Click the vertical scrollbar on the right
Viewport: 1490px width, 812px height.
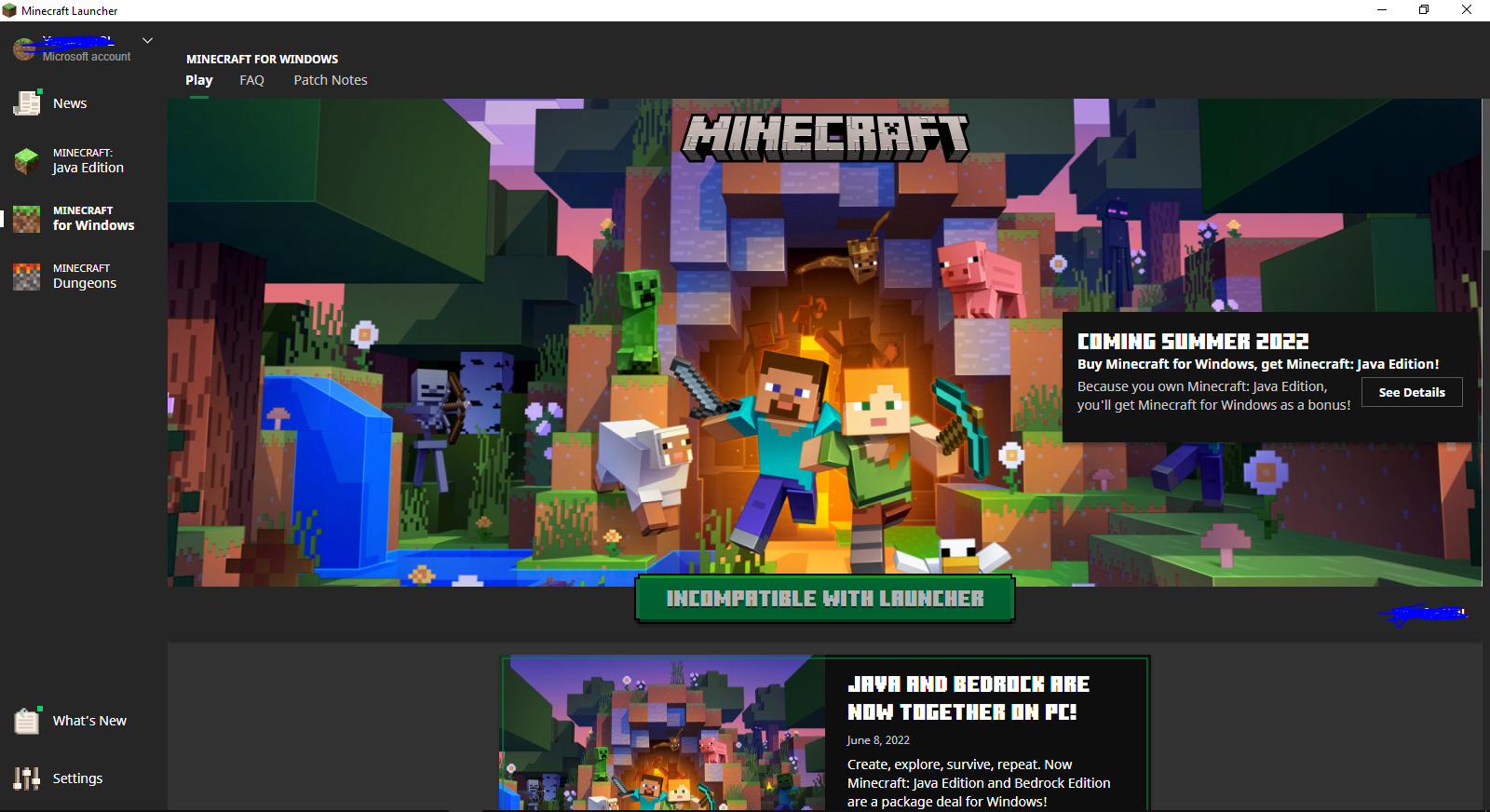1485,177
